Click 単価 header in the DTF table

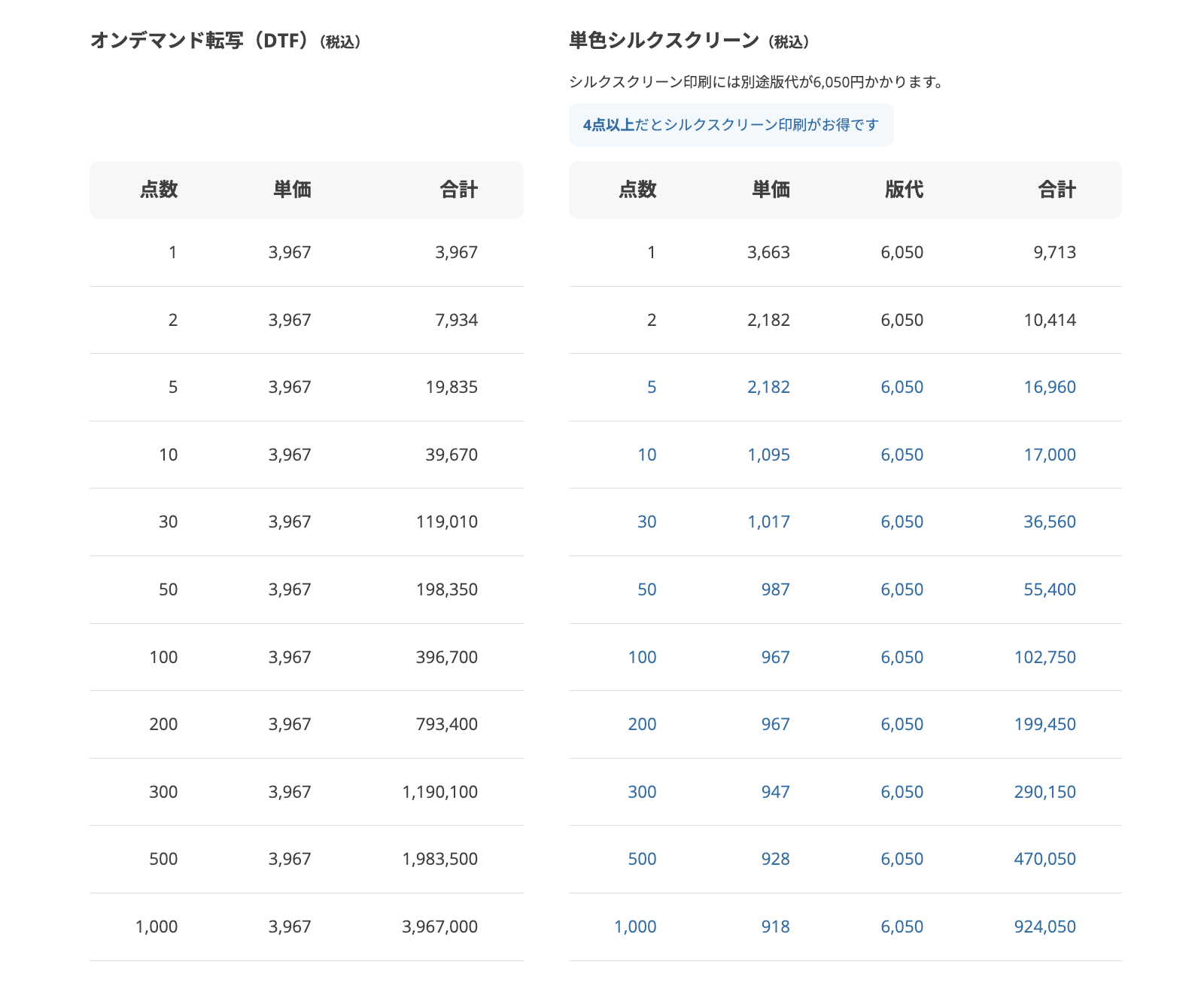(292, 190)
